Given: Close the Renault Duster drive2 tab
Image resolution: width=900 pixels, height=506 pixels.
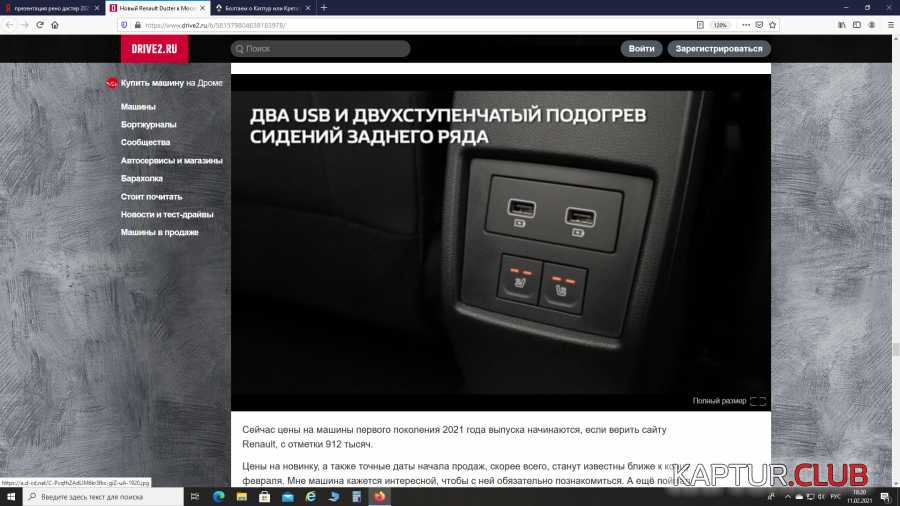Looking at the screenshot, I should [x=203, y=8].
